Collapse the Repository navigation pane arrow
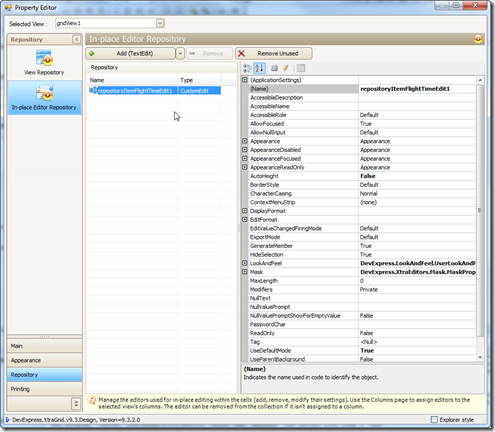The image size is (495, 432). (76, 39)
